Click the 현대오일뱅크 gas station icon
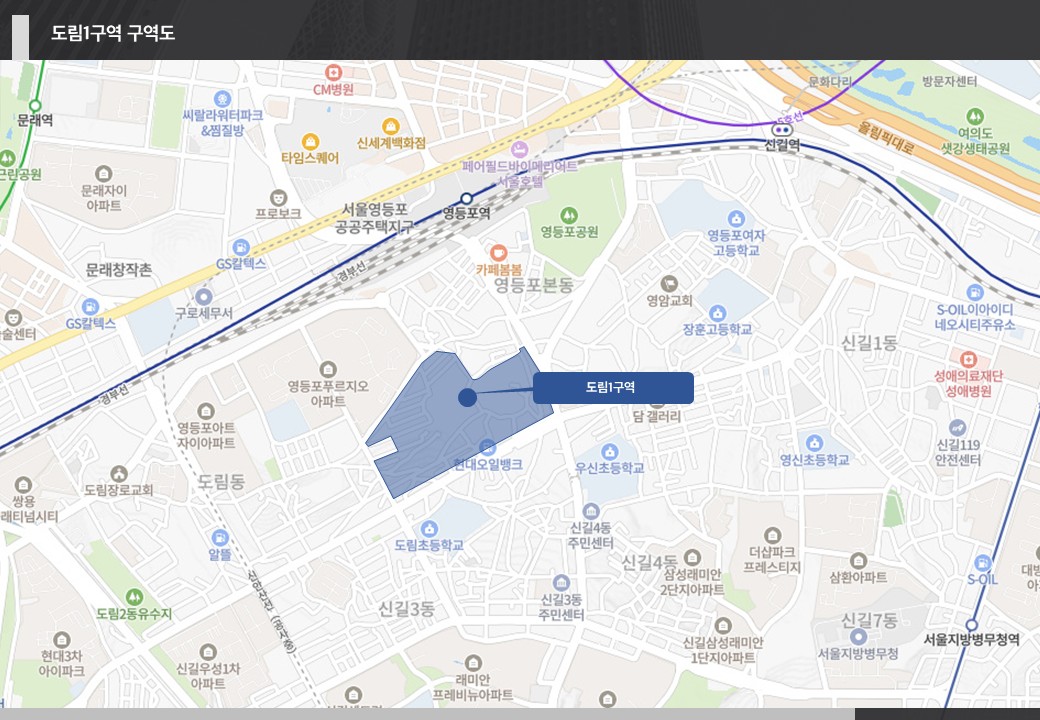The height and width of the screenshot is (720, 1040). [488, 447]
